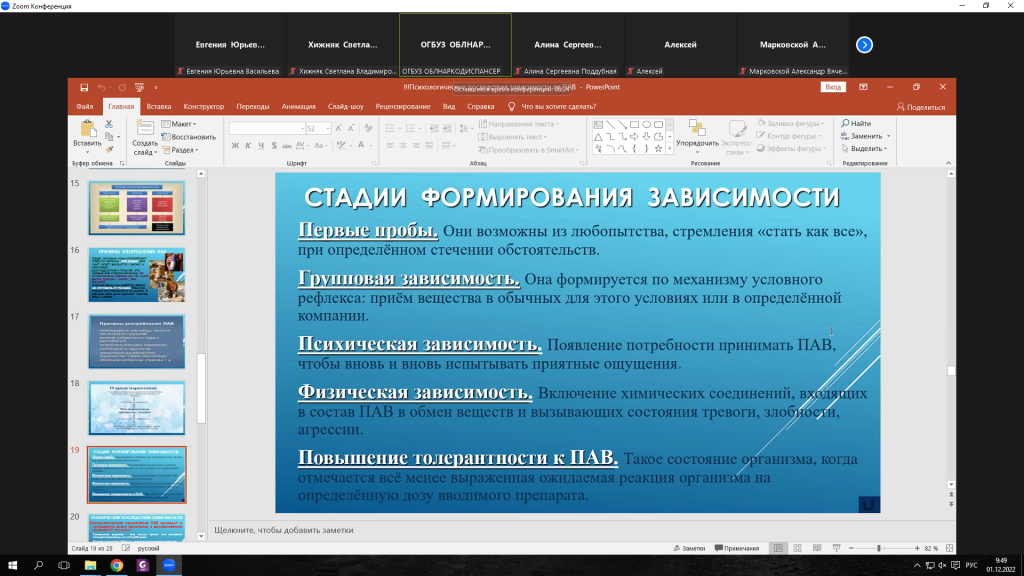Toggle the Notes (Заметки) pane
Viewport: 1024px width, 576px height.
[689, 549]
